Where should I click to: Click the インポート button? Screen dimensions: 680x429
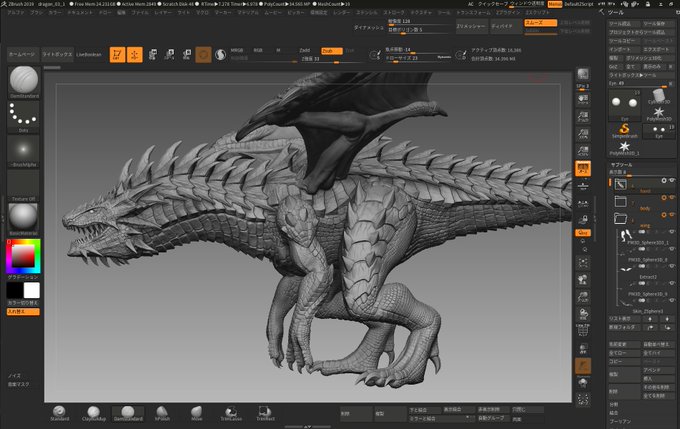pos(624,49)
